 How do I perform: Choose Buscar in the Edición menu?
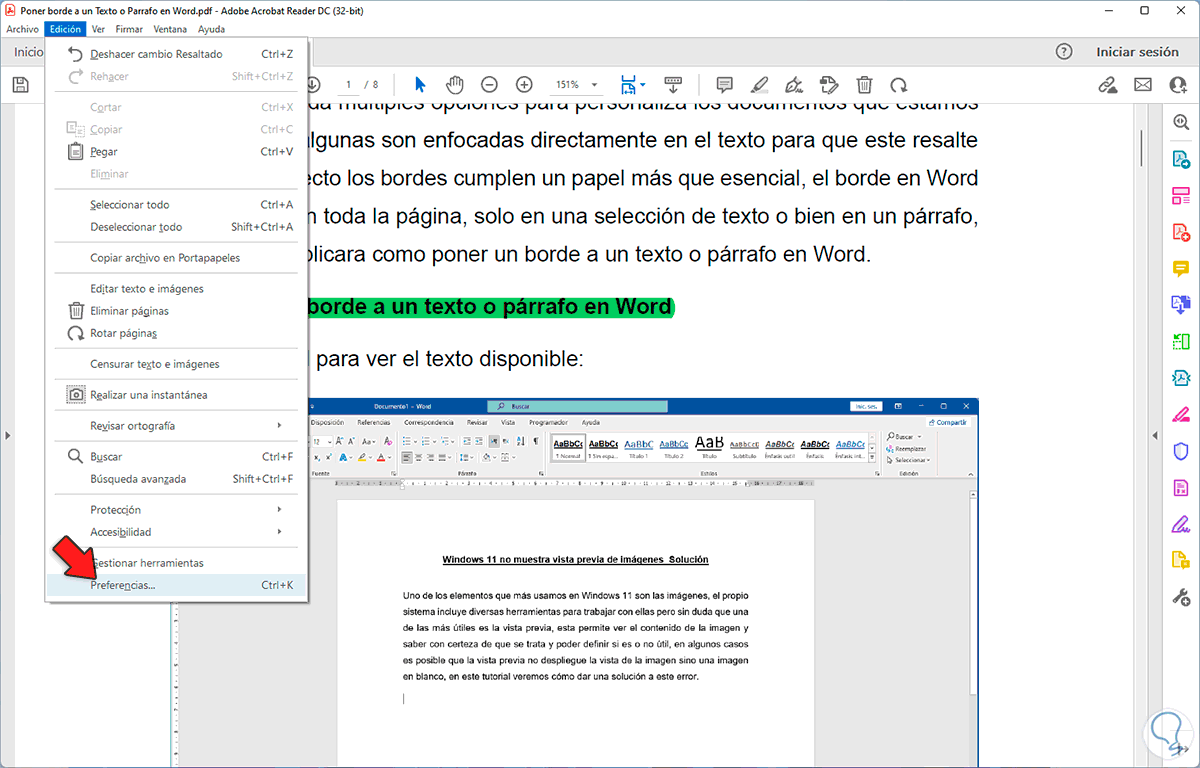[x=176, y=456]
